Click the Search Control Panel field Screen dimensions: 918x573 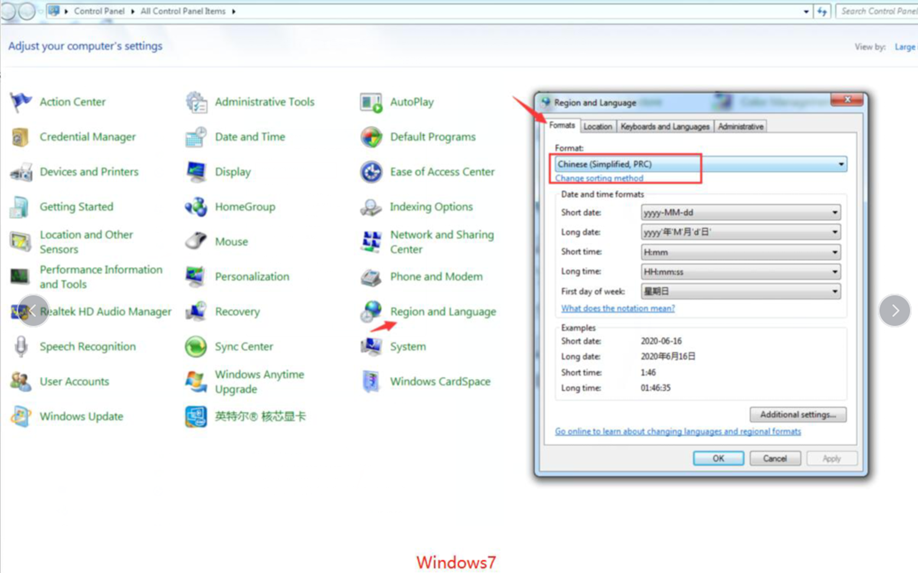coord(876,11)
